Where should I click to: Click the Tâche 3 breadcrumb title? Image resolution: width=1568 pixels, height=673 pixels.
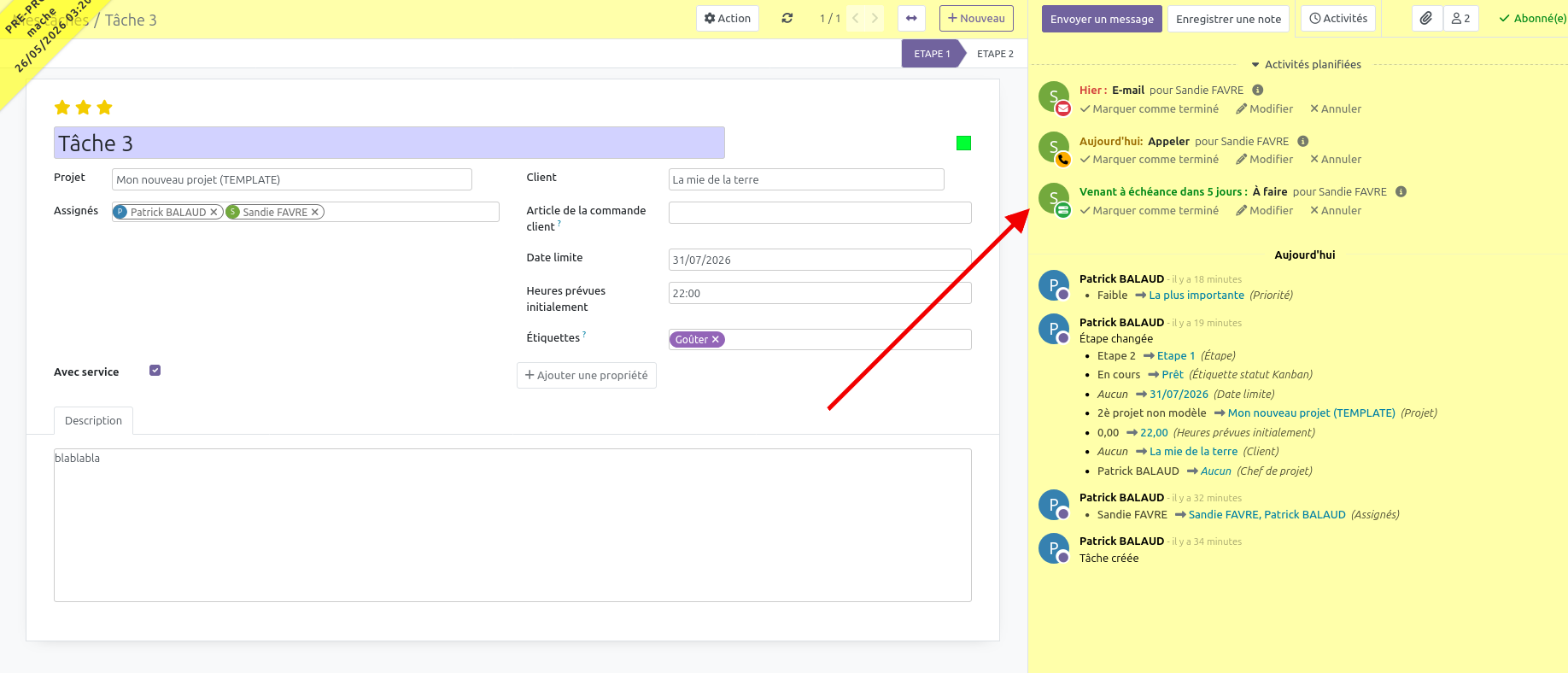pos(131,20)
